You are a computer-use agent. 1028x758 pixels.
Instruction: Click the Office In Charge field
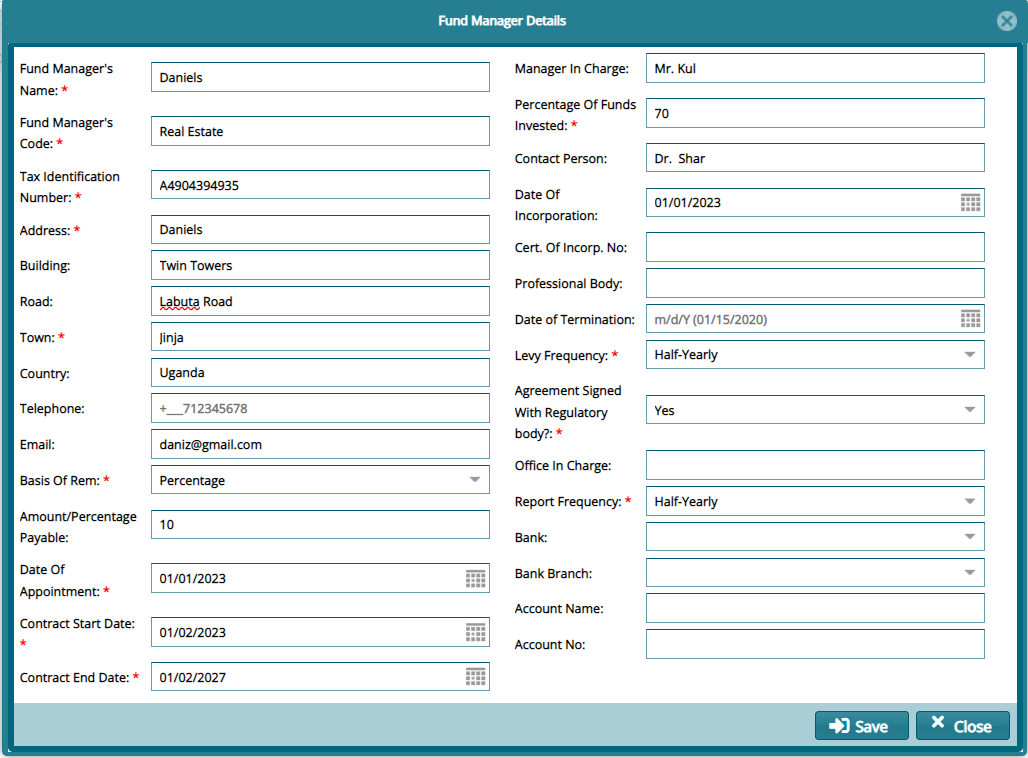815,466
